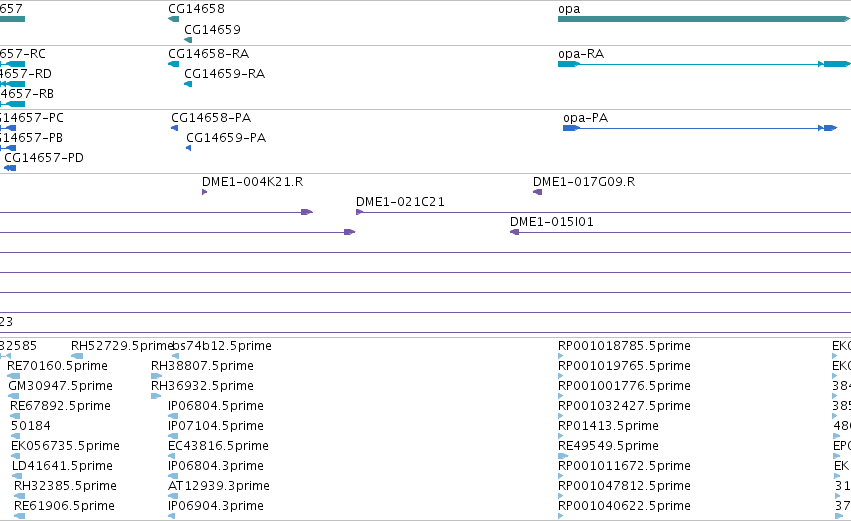Click the RP001047812.5prime label
Viewport: 851px width, 521px height.
pos(624,486)
